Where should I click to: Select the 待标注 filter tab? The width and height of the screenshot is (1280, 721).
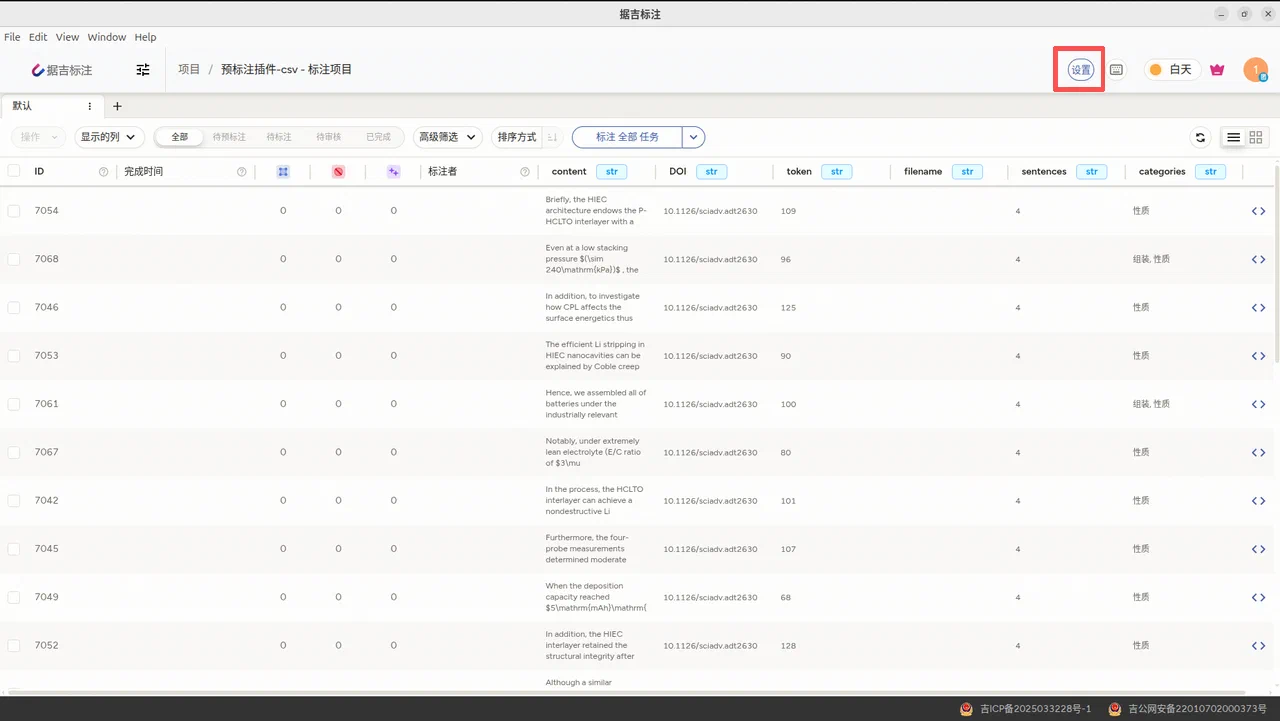coord(279,137)
